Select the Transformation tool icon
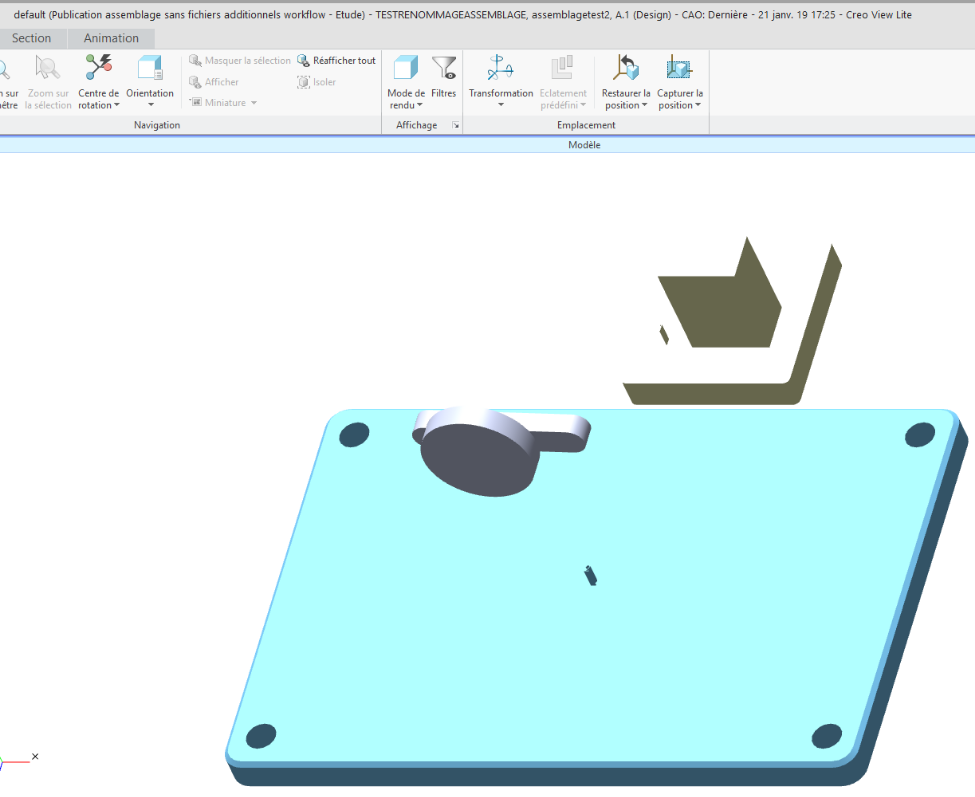 pos(500,67)
